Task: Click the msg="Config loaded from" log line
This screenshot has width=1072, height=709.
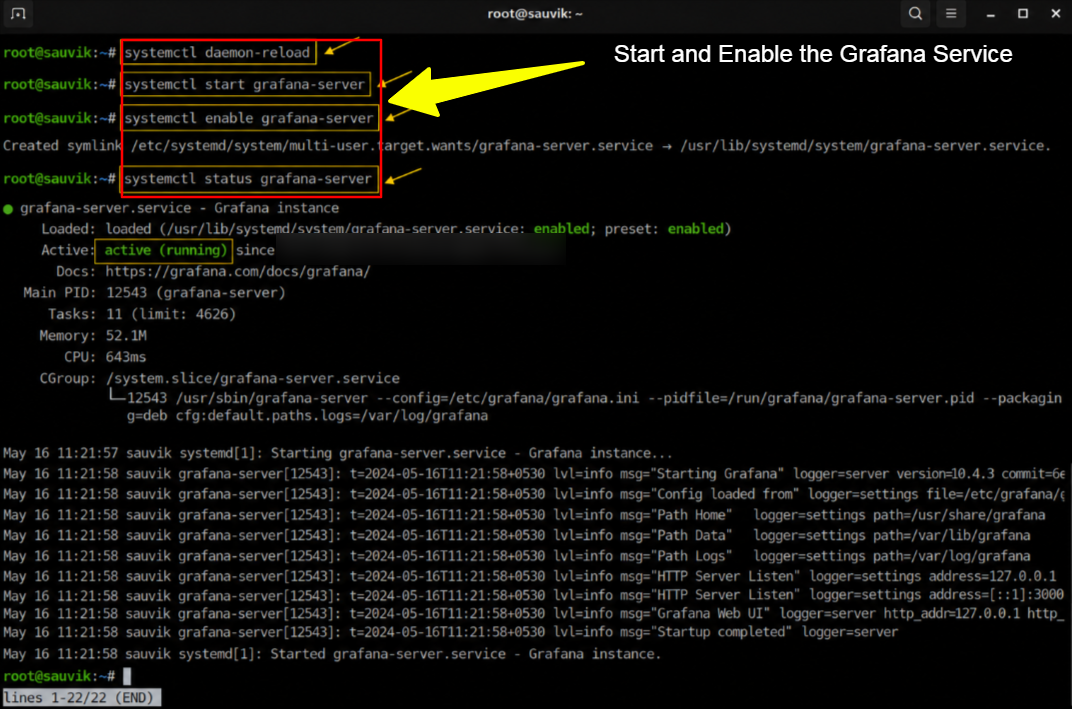Action: click(x=534, y=494)
